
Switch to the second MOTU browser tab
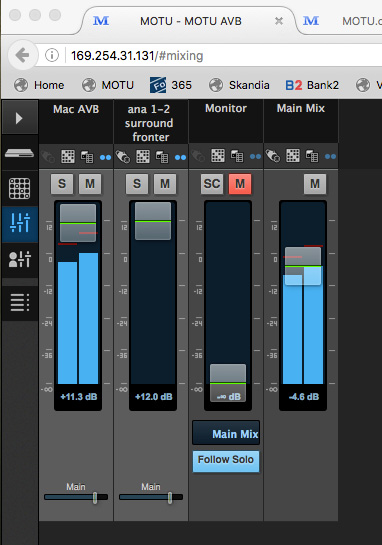pyautogui.click(x=342, y=21)
